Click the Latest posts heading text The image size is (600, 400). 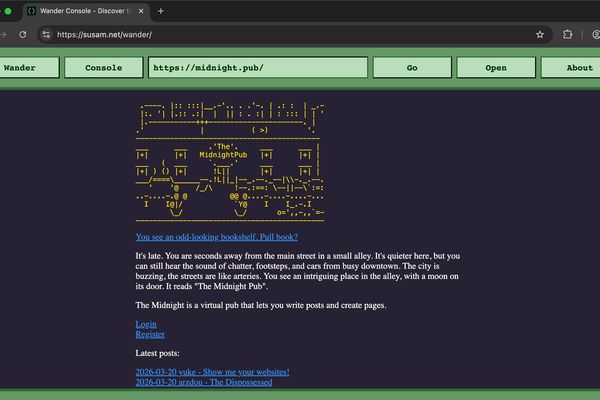(157, 353)
